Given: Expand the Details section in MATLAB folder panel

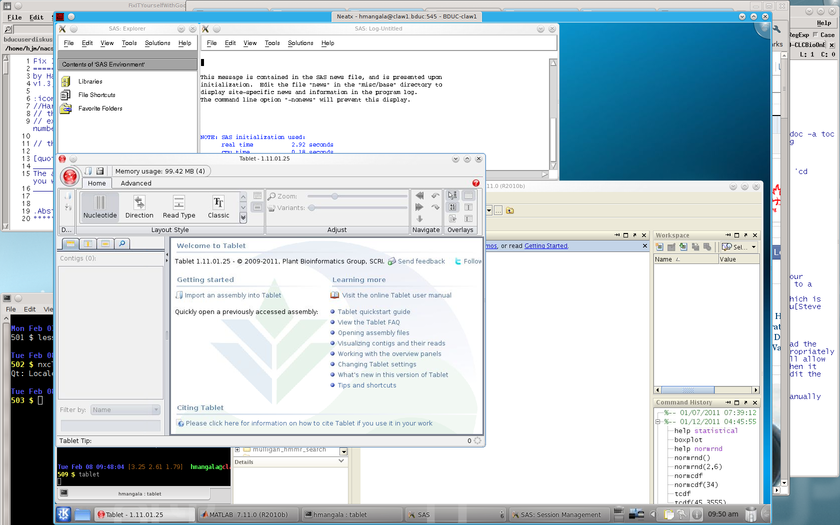Looking at the screenshot, I should tap(341, 461).
